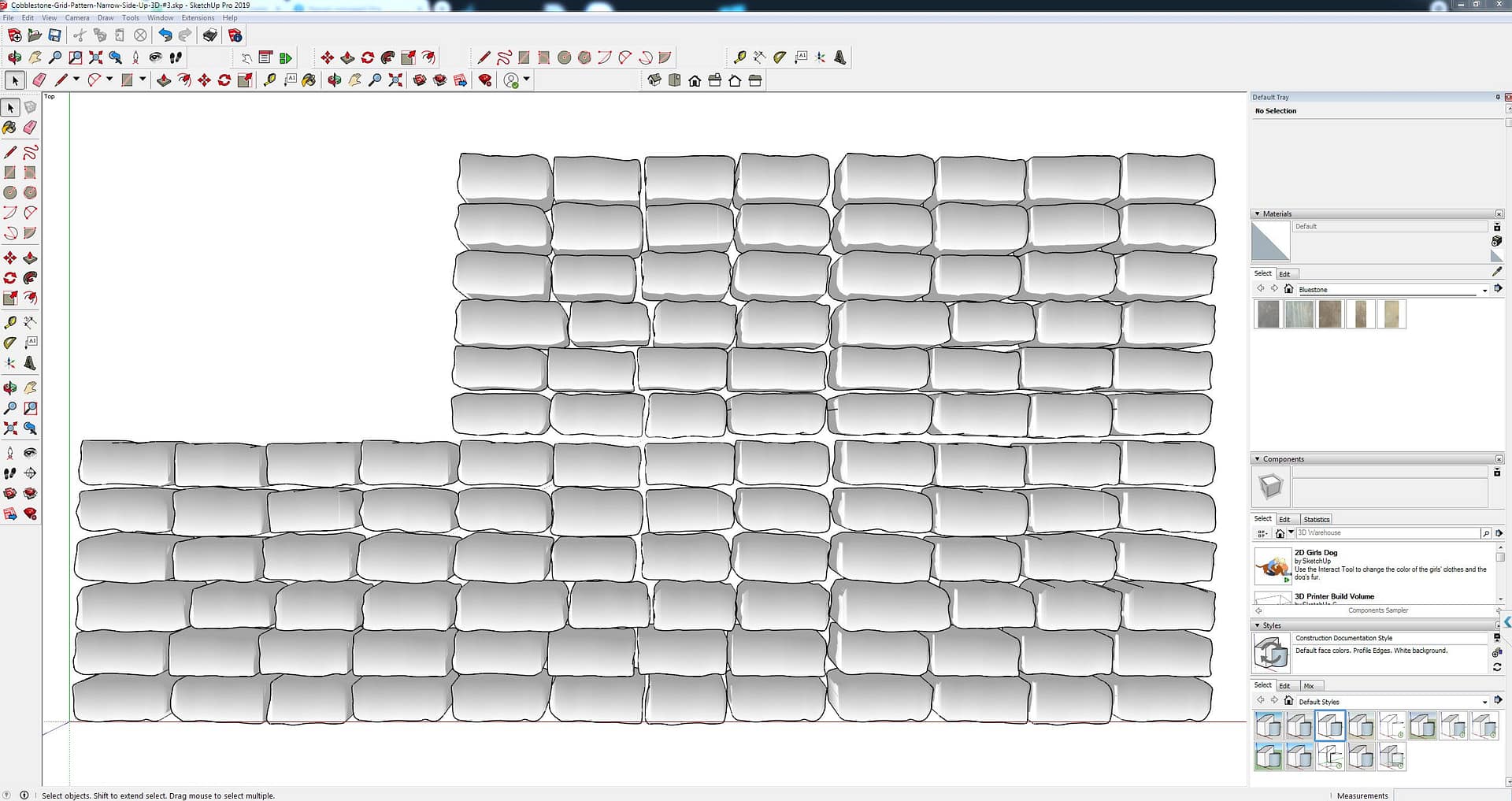Viewport: 1512px width, 801px height.
Task: Select the Eraser tool in left toolbar
Action: tap(30, 128)
